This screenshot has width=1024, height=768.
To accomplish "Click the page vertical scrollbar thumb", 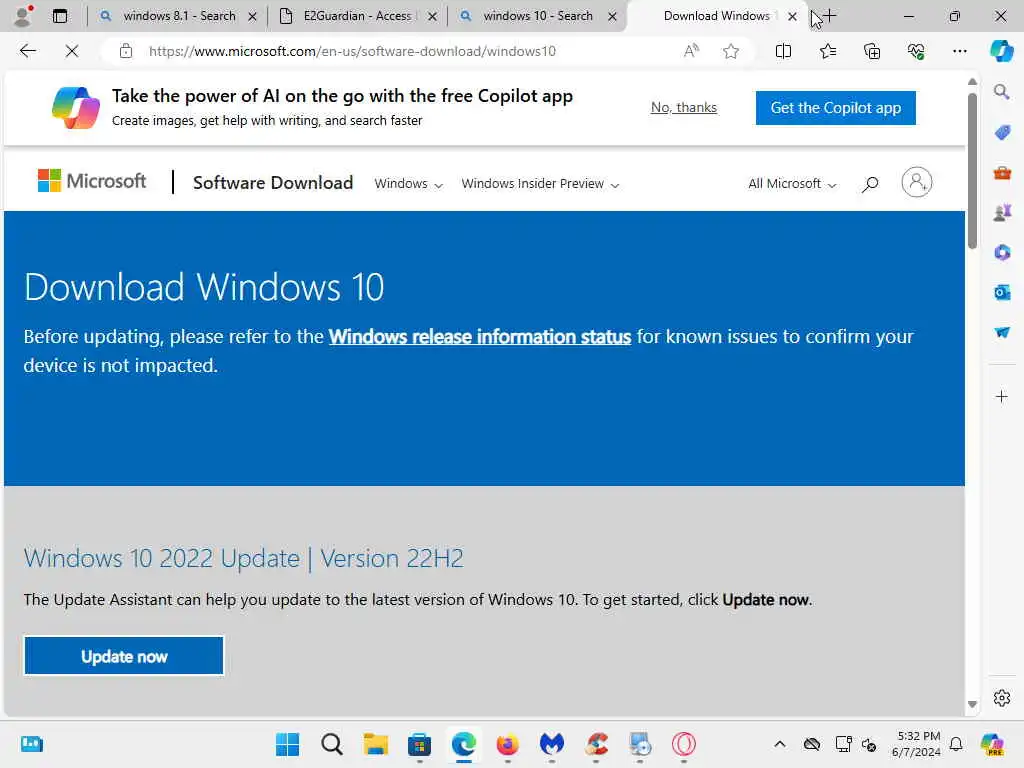I will [972, 170].
